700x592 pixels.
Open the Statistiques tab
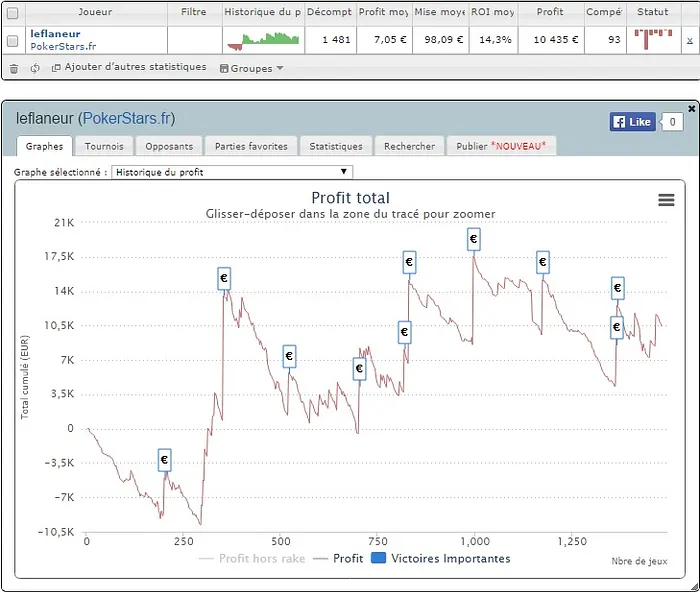click(x=335, y=146)
